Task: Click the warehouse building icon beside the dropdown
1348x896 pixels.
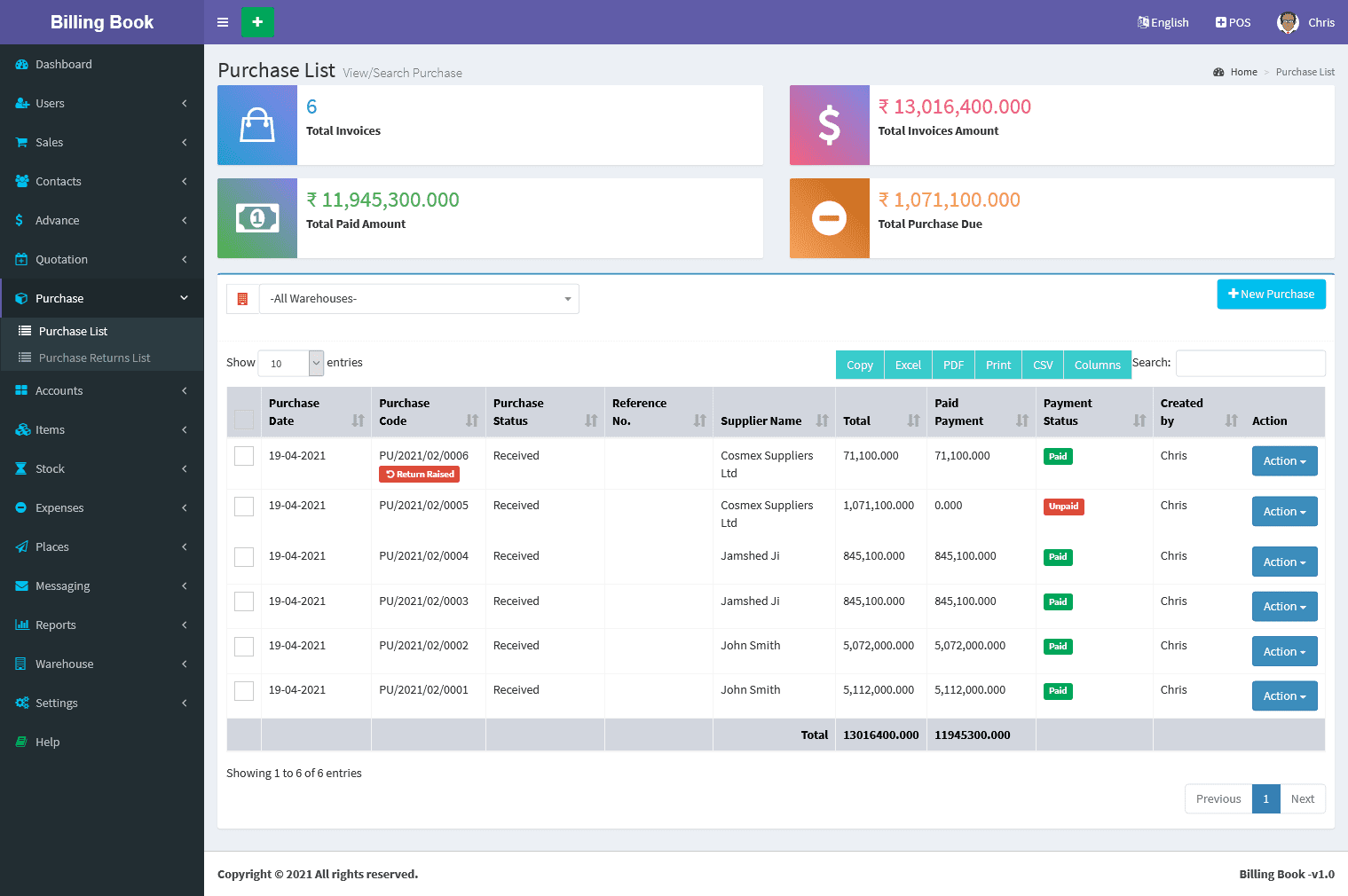Action: pos(242,299)
